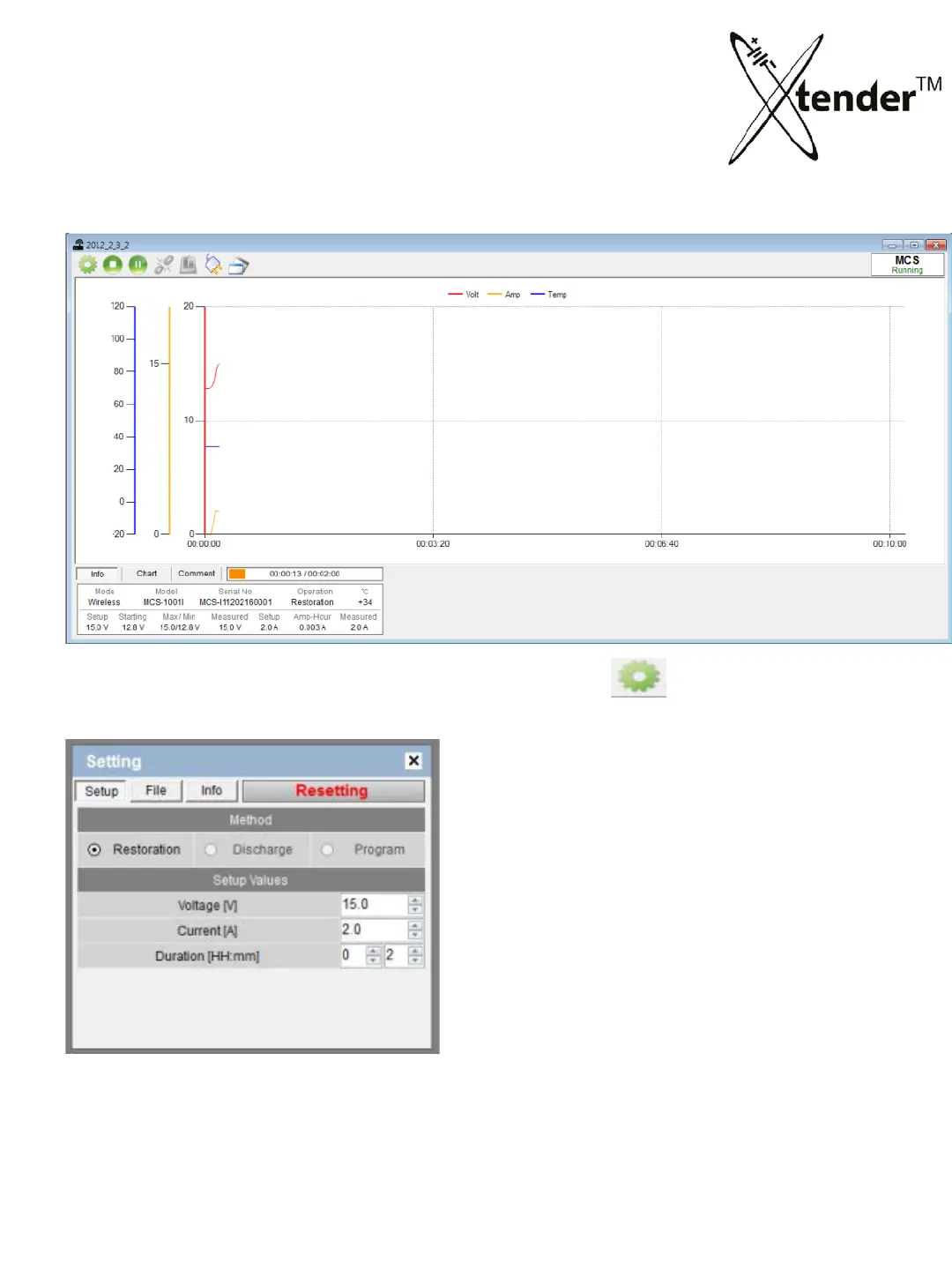Maximize the 2012_2_3_2 window
Image resolution: width=952 pixels, height=1270 pixels.
(914, 245)
